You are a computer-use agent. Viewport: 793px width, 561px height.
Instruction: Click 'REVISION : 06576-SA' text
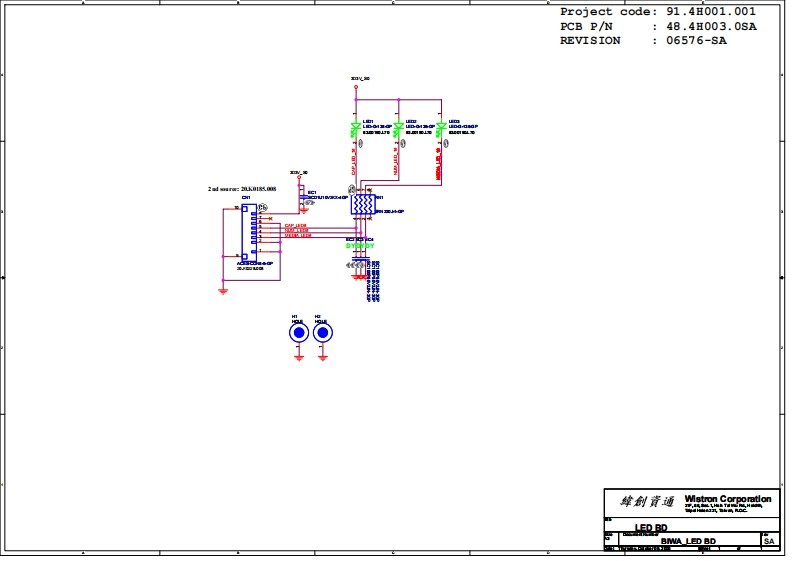pyautogui.click(x=643, y=40)
